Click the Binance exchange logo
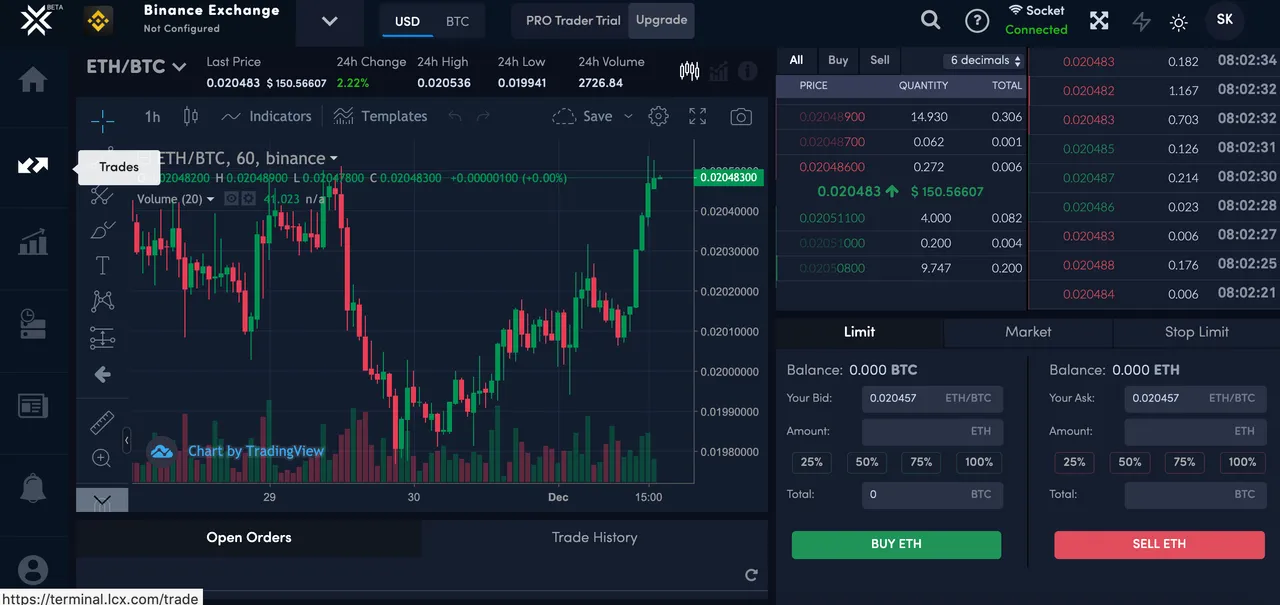Image resolution: width=1280 pixels, height=605 pixels. 98,20
